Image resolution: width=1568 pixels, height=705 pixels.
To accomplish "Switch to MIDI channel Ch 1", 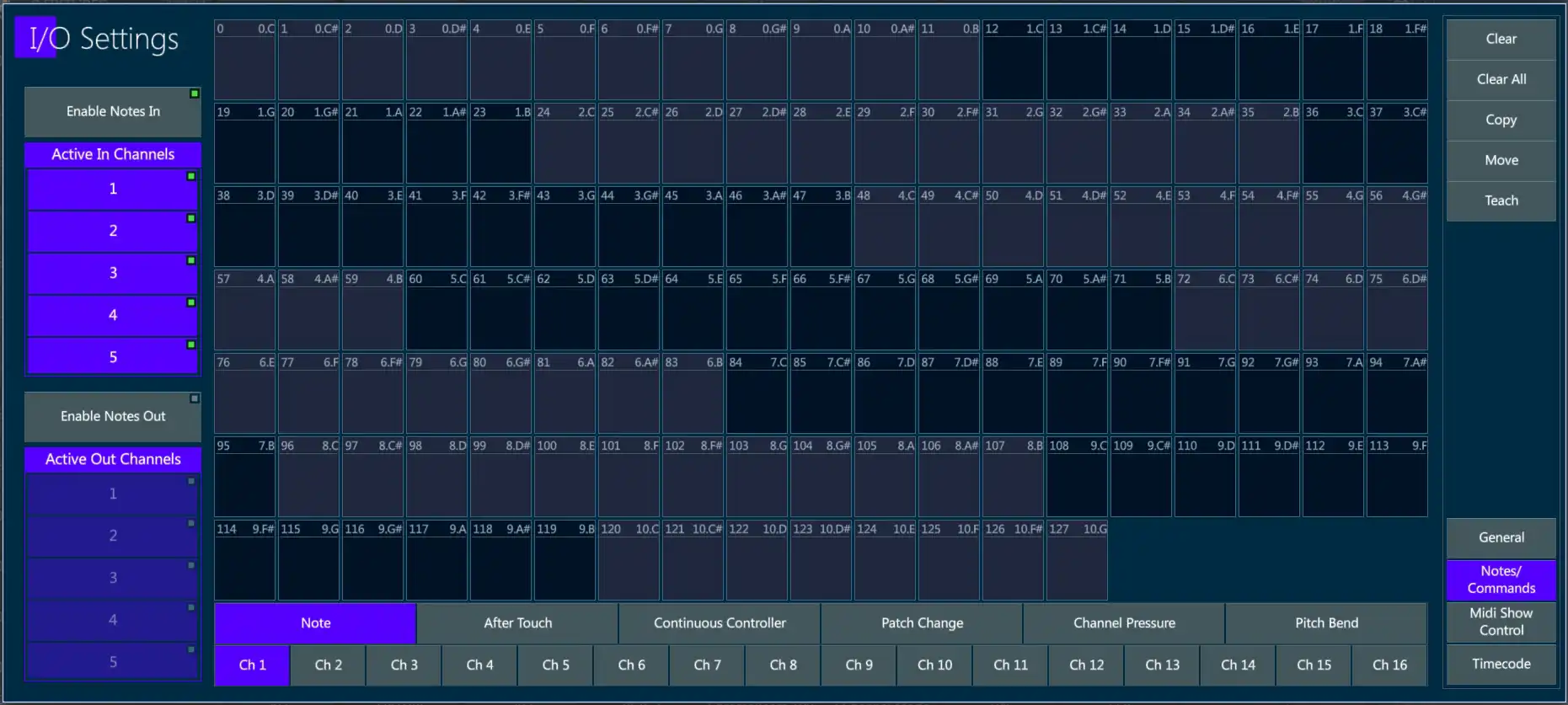I will coord(252,665).
